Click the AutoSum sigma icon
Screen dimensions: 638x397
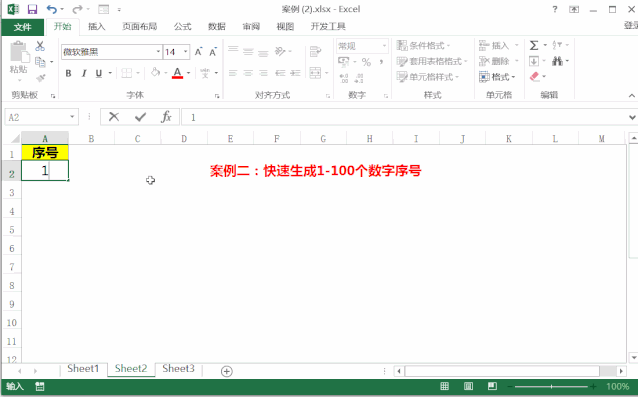534,45
